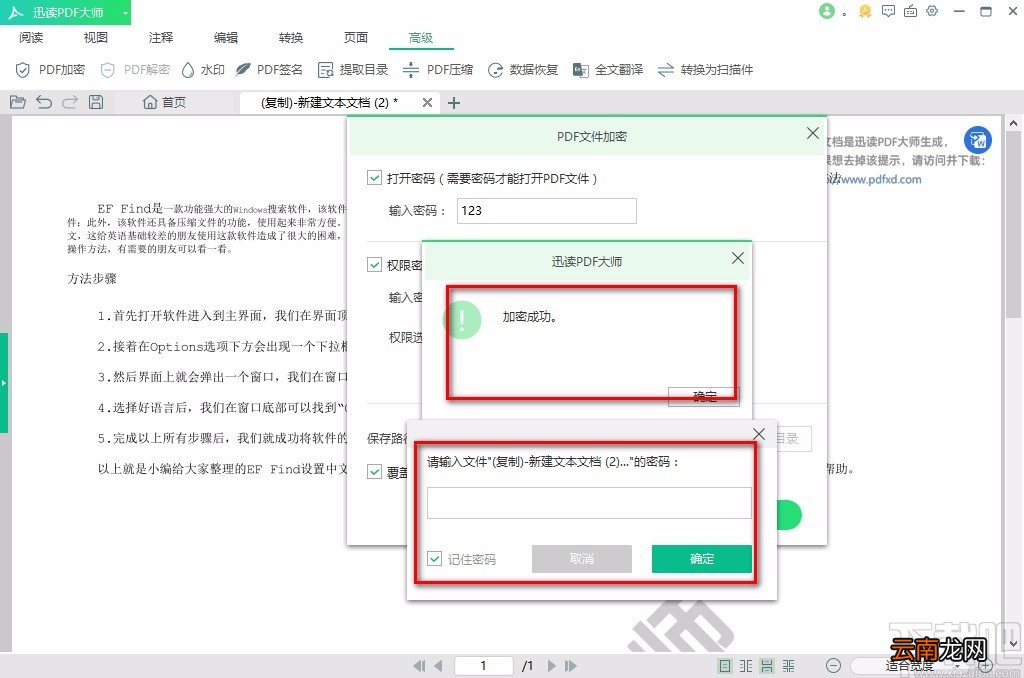The image size is (1024, 678).
Task: Open the 转换 tab
Action: pos(291,38)
